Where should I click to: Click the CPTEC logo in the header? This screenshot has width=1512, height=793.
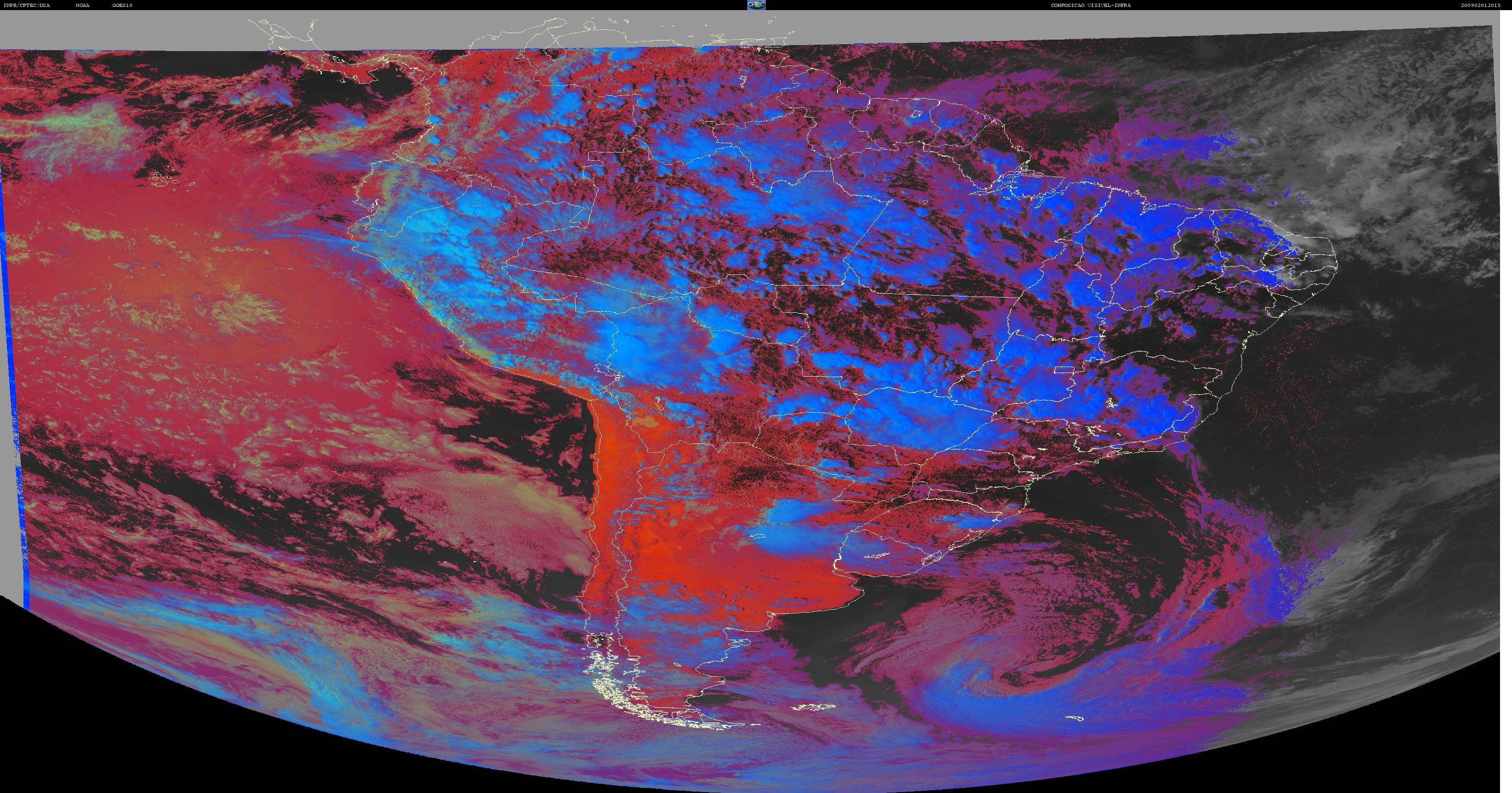pyautogui.click(x=756, y=5)
